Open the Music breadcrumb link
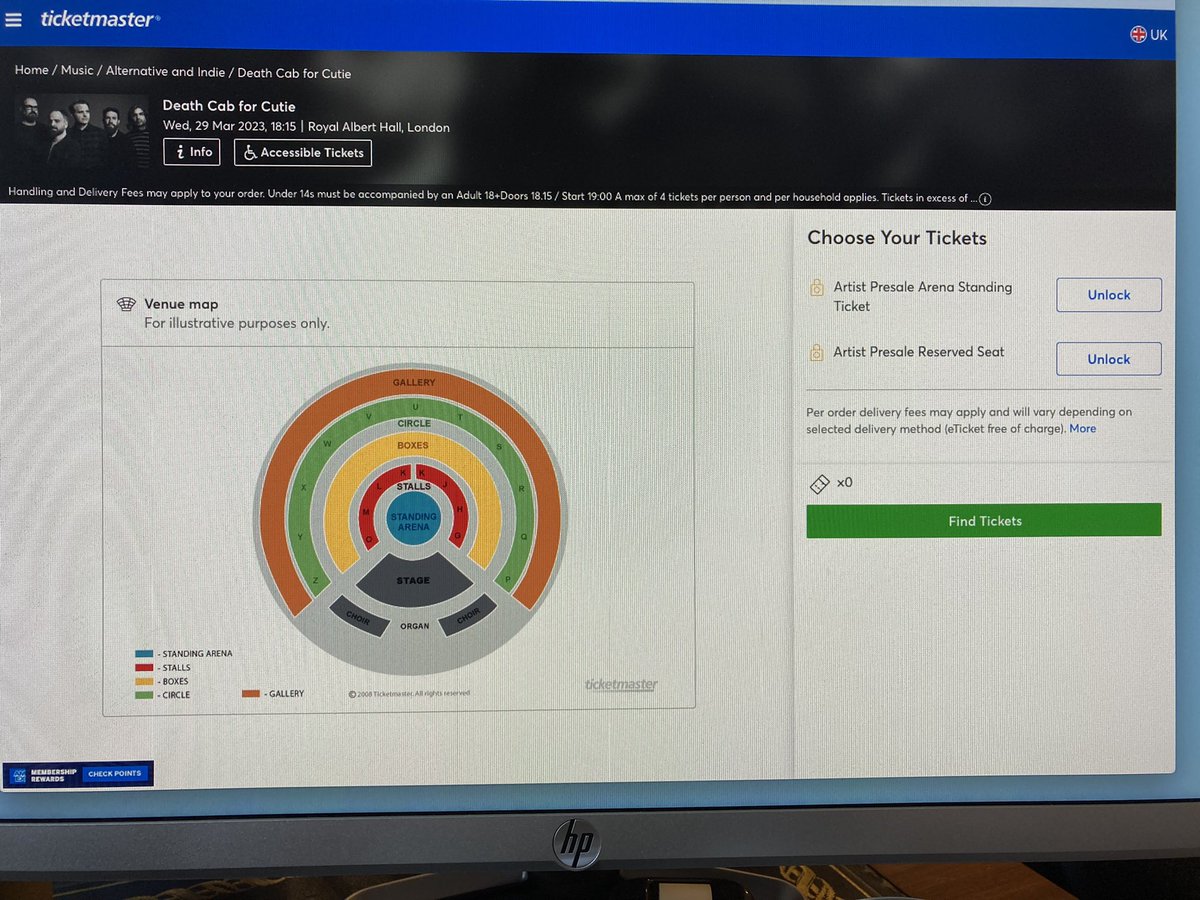 coord(77,71)
